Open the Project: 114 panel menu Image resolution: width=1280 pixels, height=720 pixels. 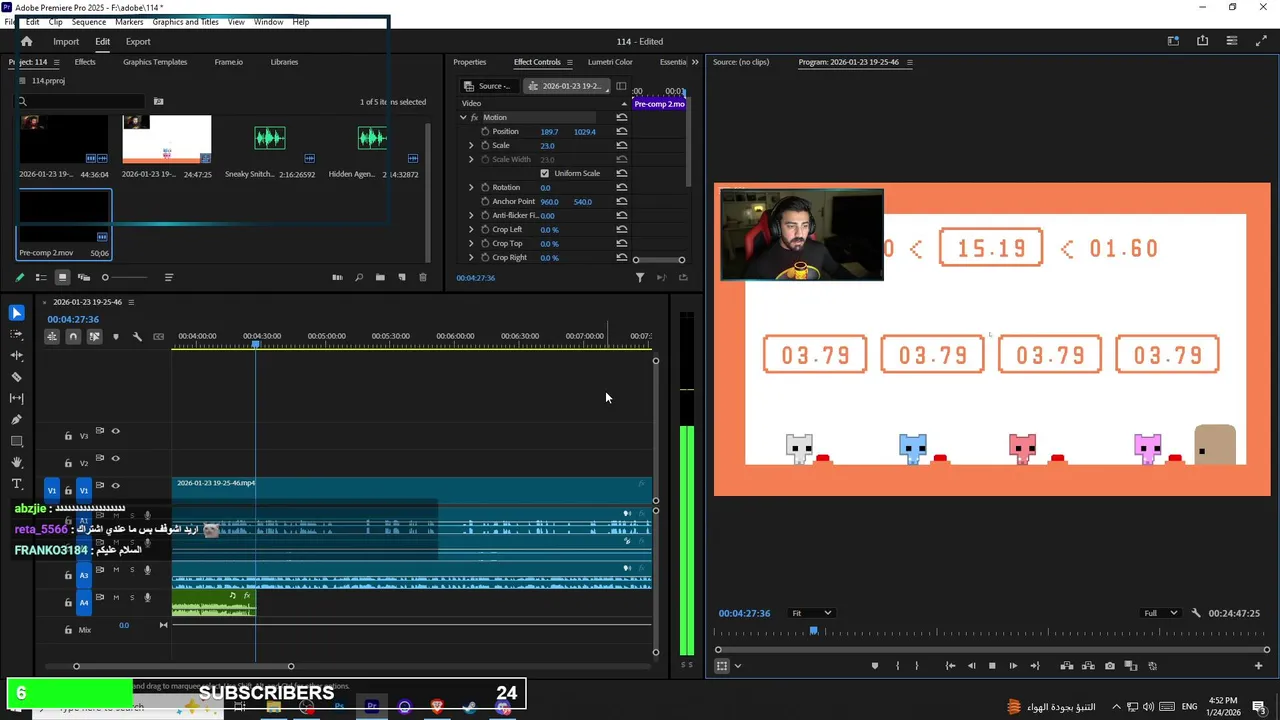[x=55, y=62]
